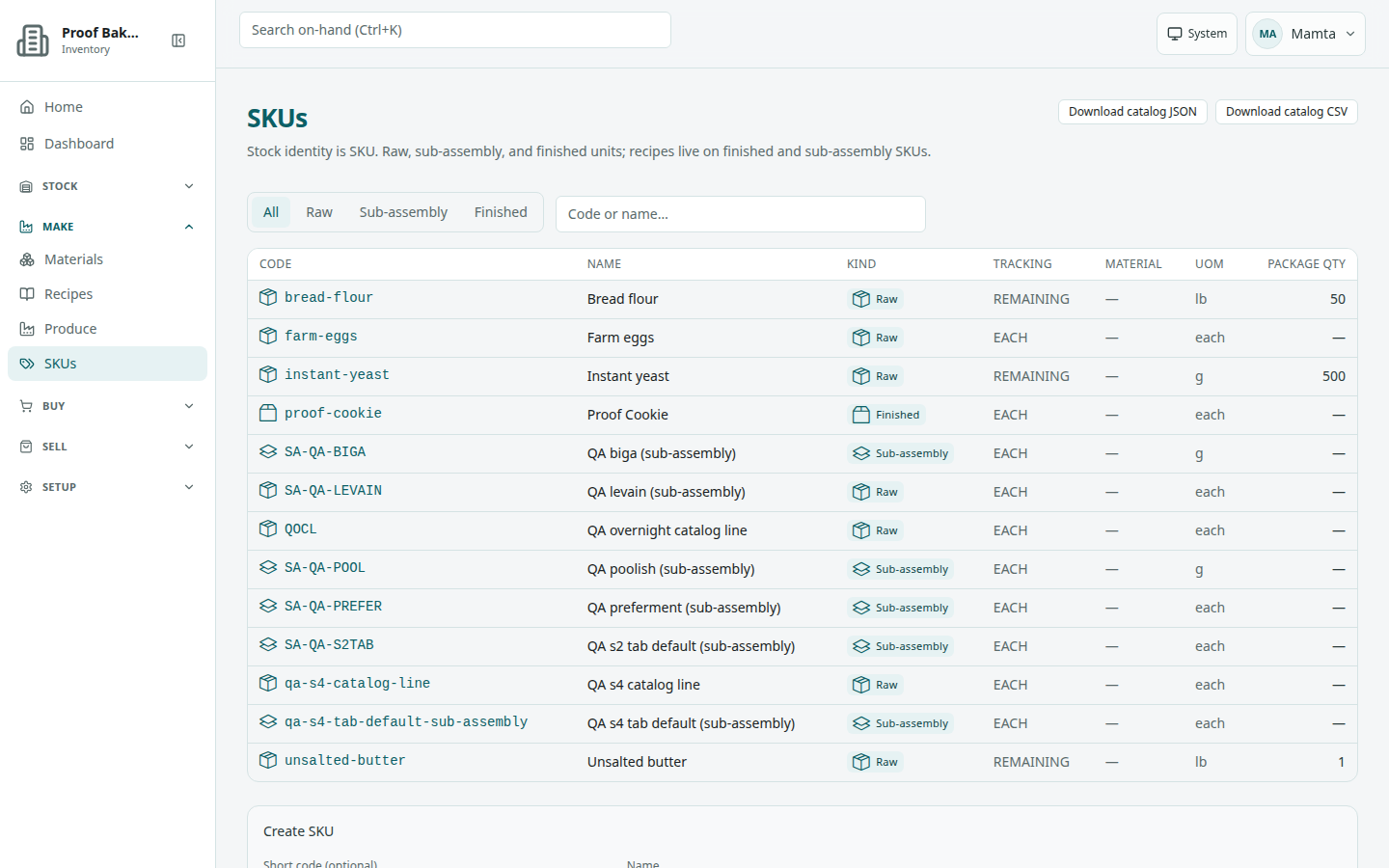Image resolution: width=1389 pixels, height=868 pixels.
Task: Expand the SETUP section chevron
Action: (x=189, y=487)
